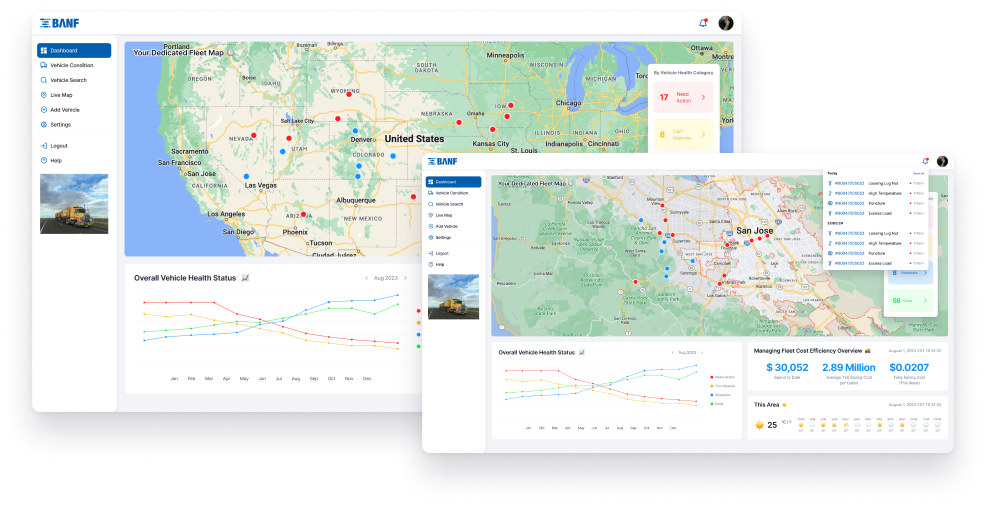Open profile avatar in the front window
Viewport: 986px width, 505px height.
[942, 162]
